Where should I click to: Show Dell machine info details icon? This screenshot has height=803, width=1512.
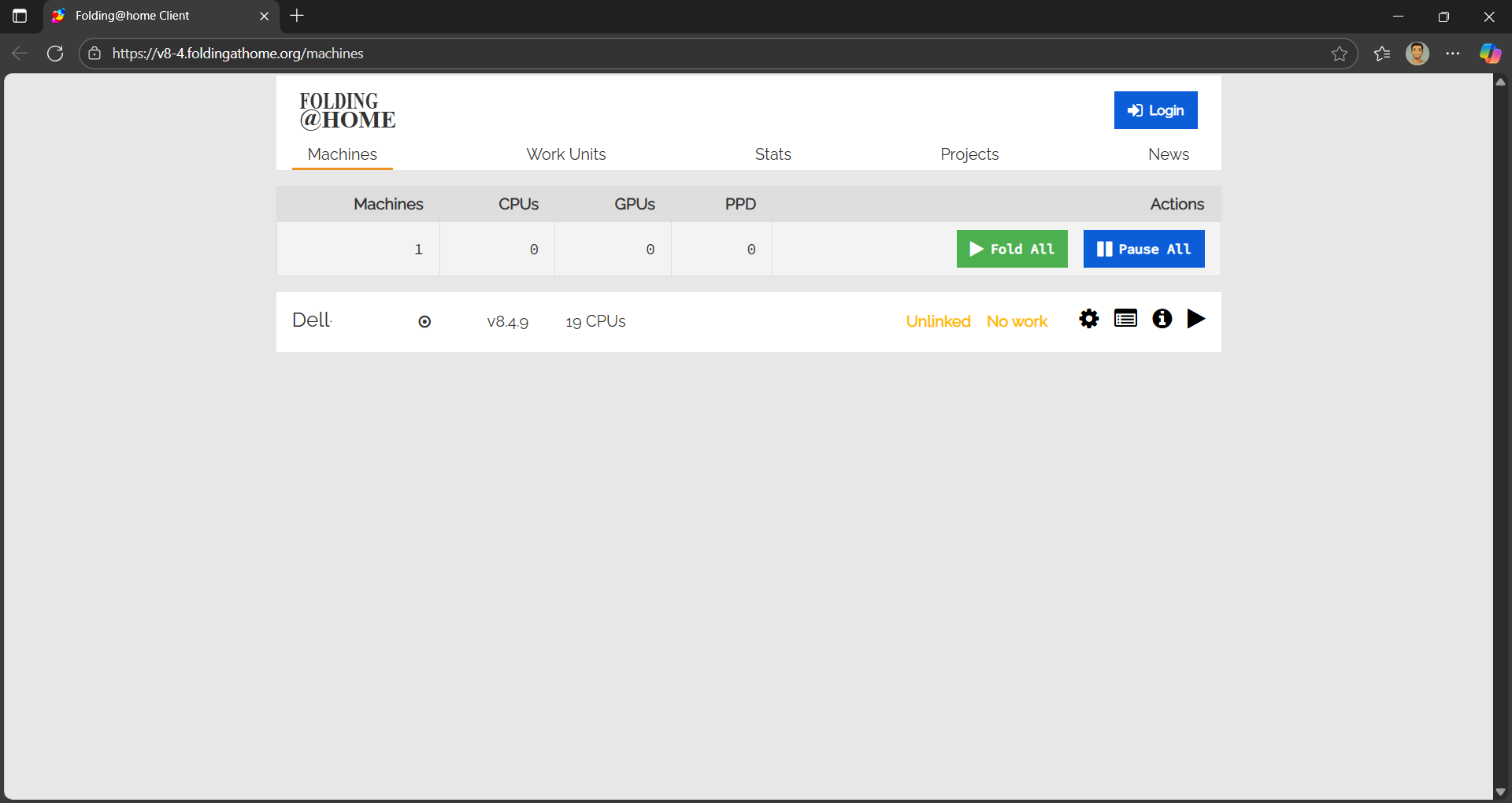[1162, 319]
